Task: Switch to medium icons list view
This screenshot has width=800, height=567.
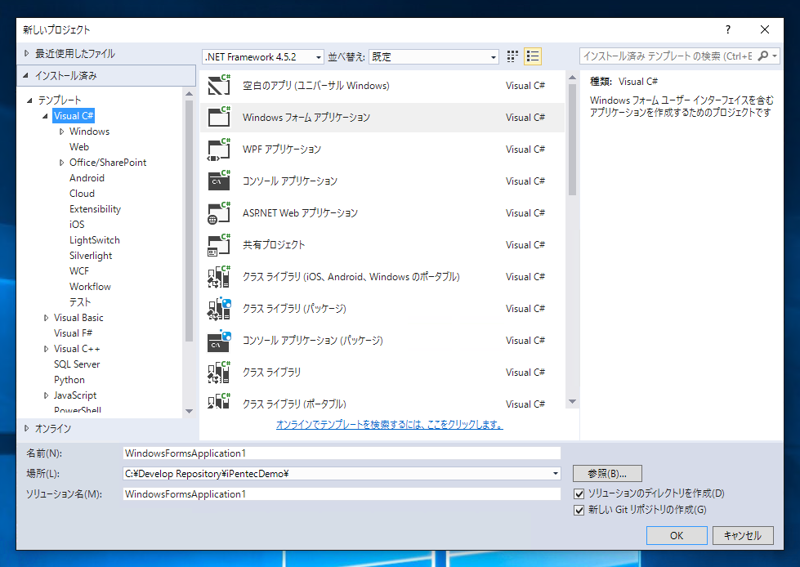Action: click(533, 56)
